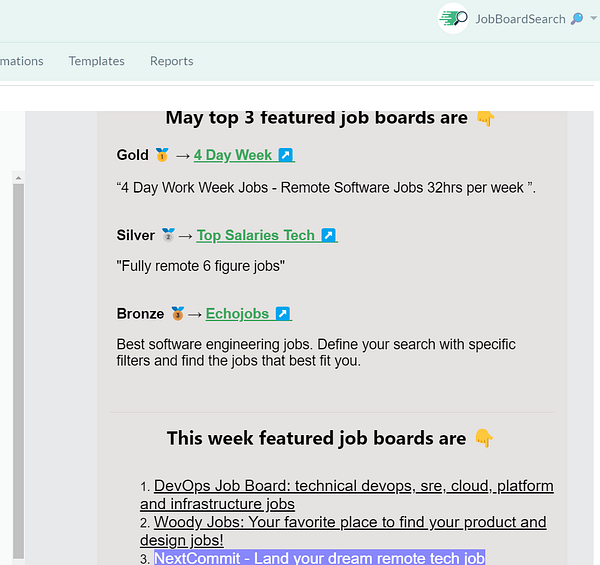Open the Reports tab
This screenshot has width=600, height=565.
pyautogui.click(x=171, y=61)
